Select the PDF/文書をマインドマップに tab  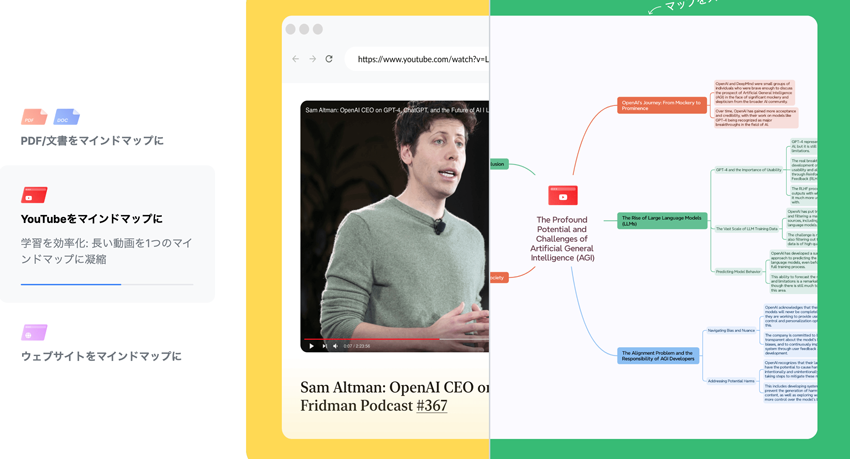[x=92, y=141]
